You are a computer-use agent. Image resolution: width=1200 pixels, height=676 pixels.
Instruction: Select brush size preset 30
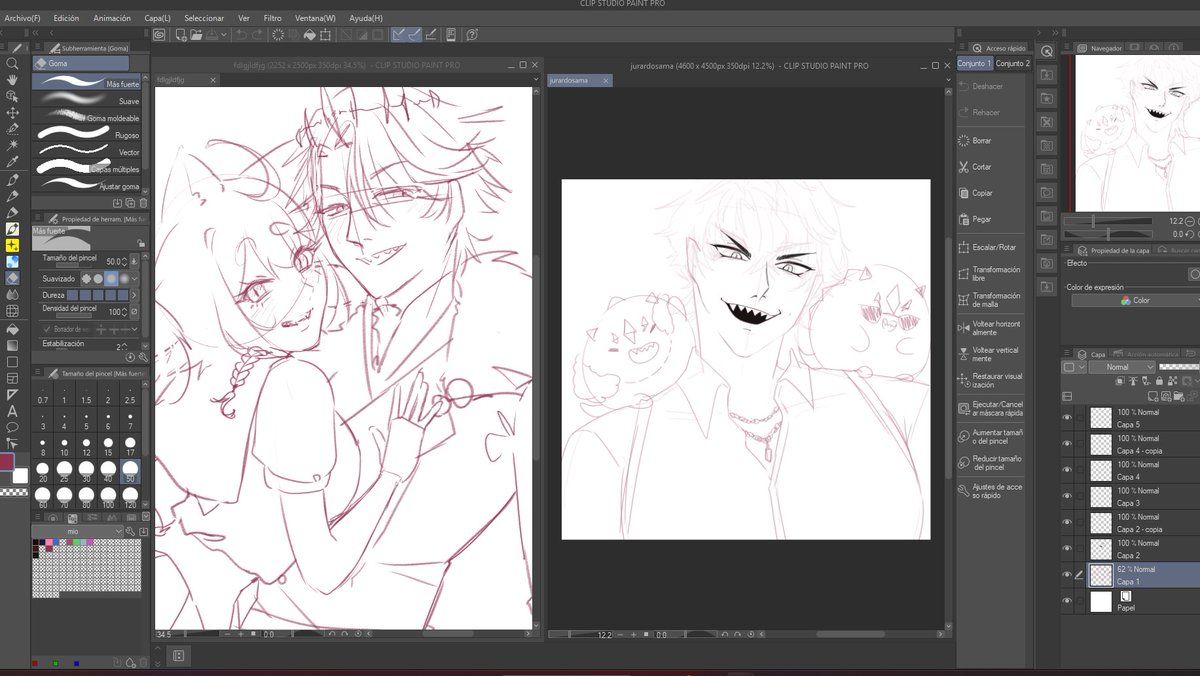coord(86,470)
